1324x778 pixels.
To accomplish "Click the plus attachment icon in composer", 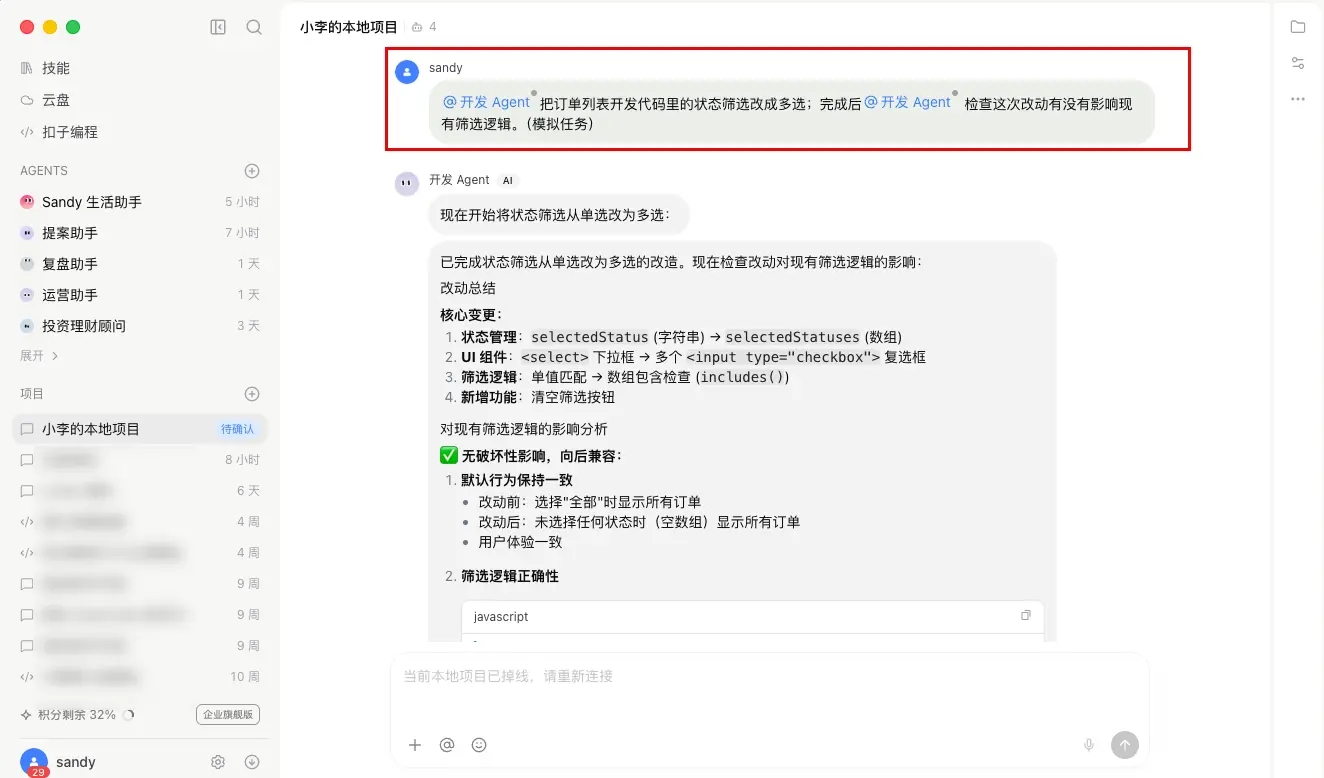I will [x=415, y=745].
